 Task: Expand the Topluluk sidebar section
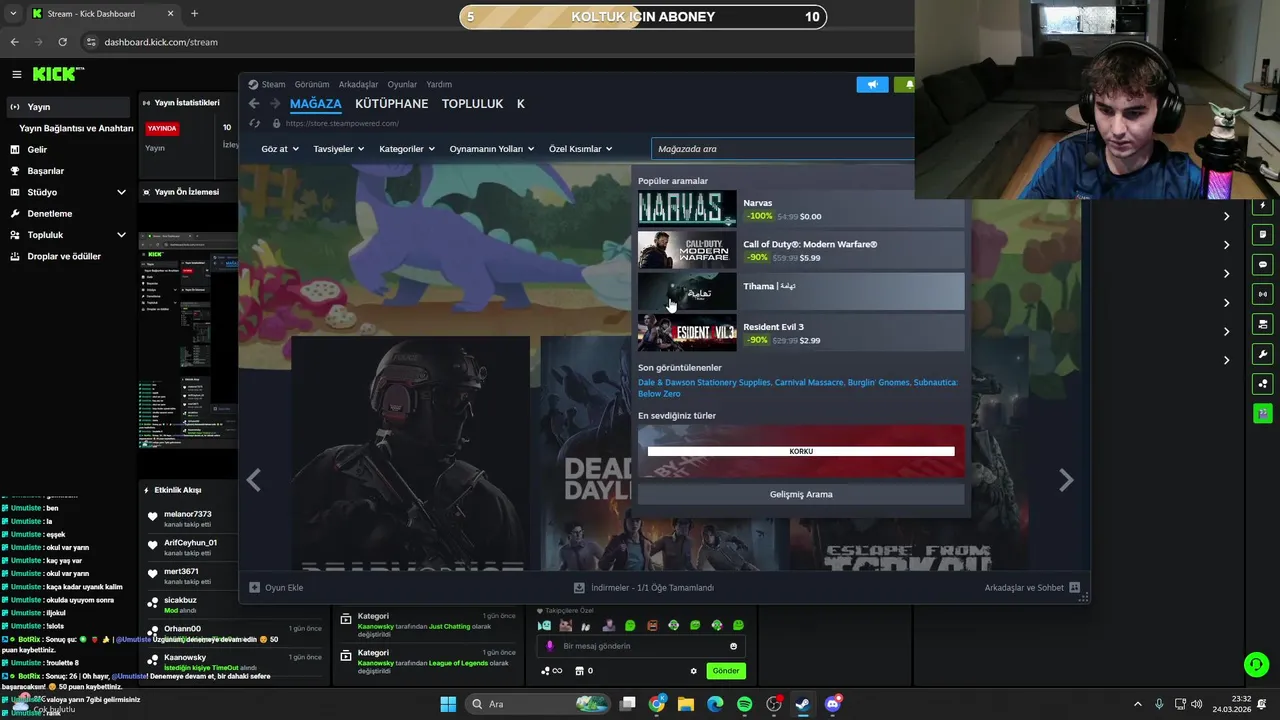(121, 235)
